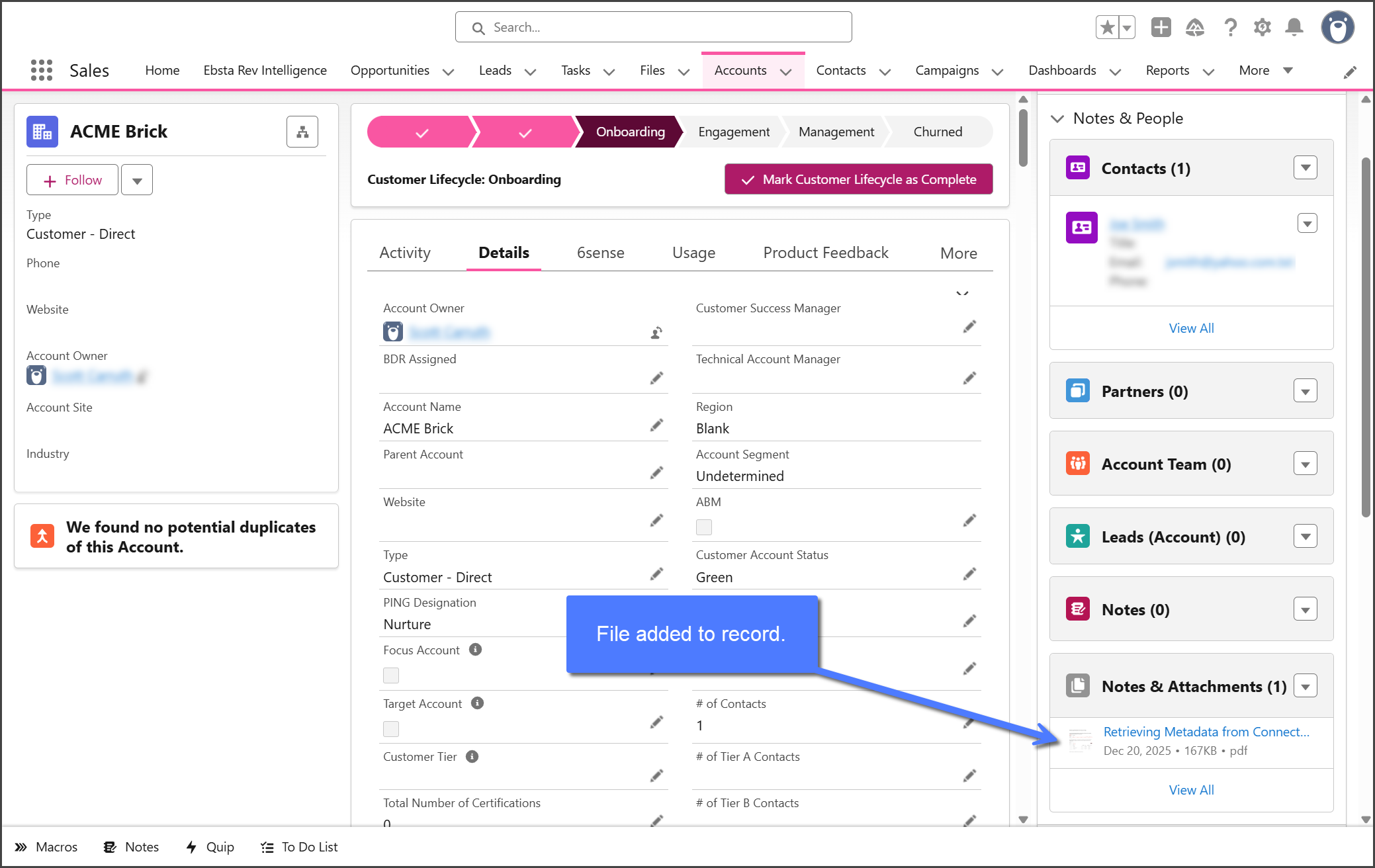1375x868 pixels.
Task: Click Mark Customer Lifecycle as Complete
Action: click(858, 179)
